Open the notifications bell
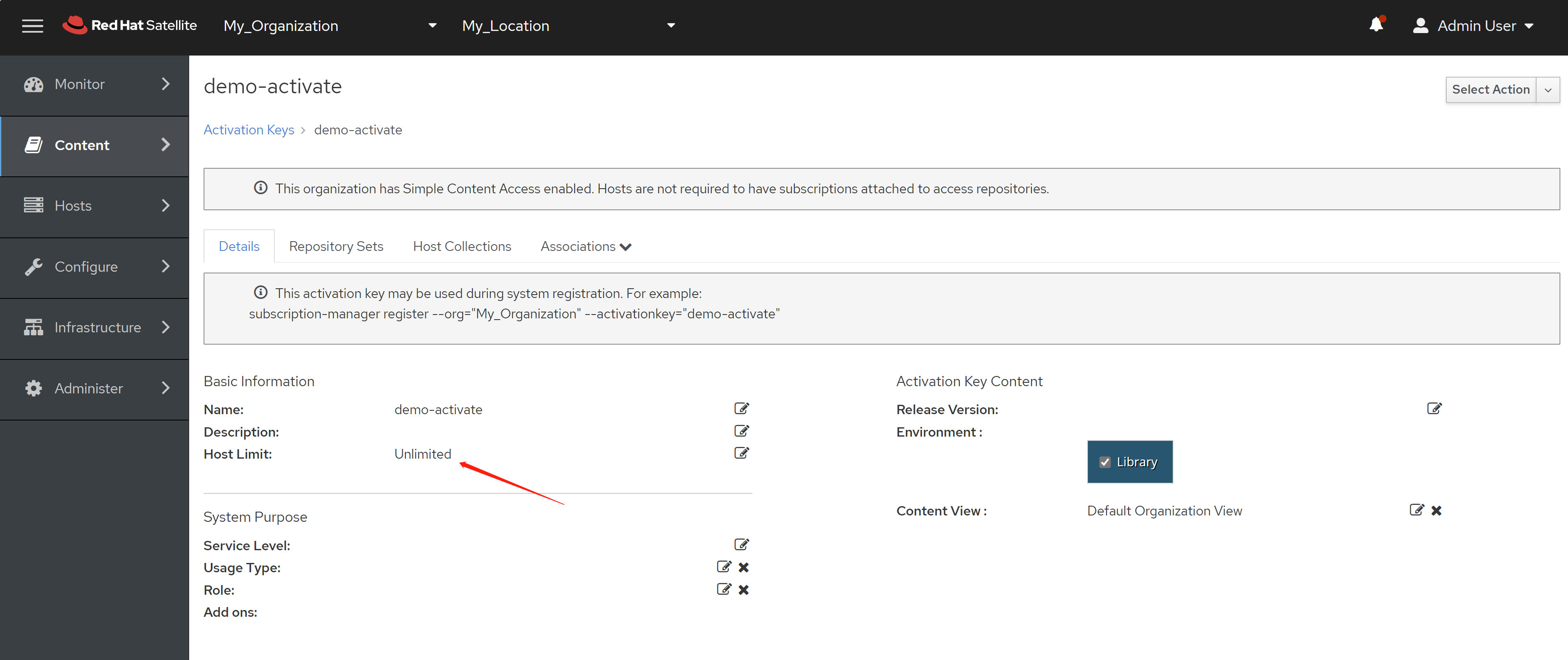Image resolution: width=1568 pixels, height=660 pixels. click(1375, 25)
